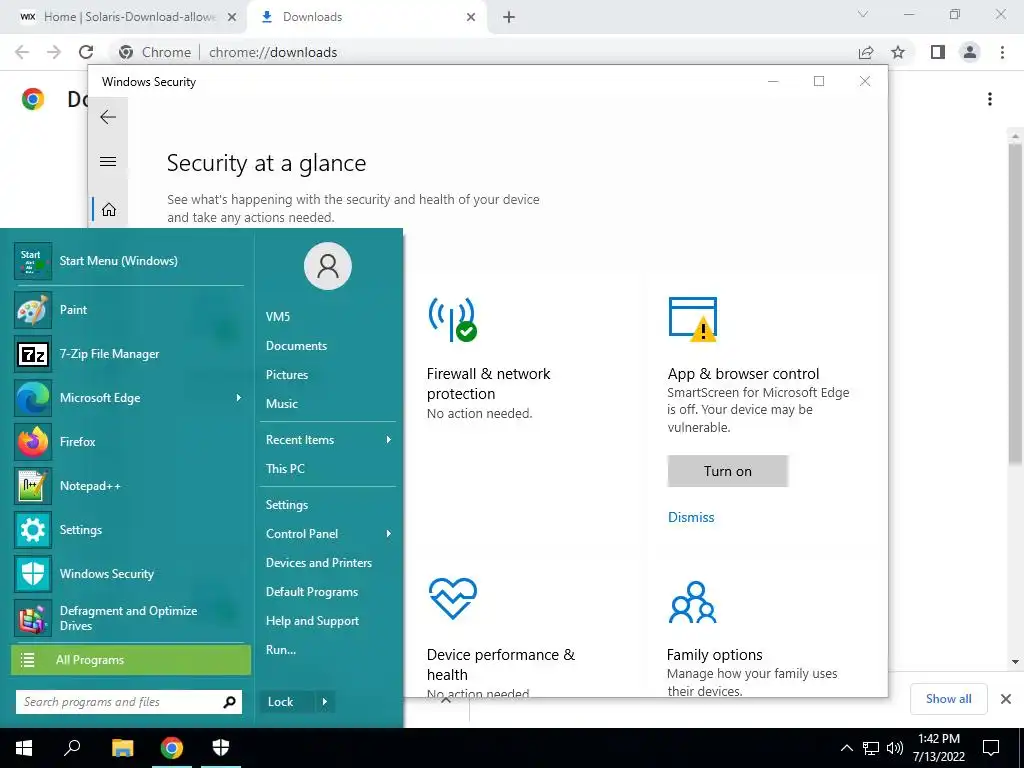Open taskbar search magnifier
This screenshot has width=1024, height=768.
coord(72,748)
